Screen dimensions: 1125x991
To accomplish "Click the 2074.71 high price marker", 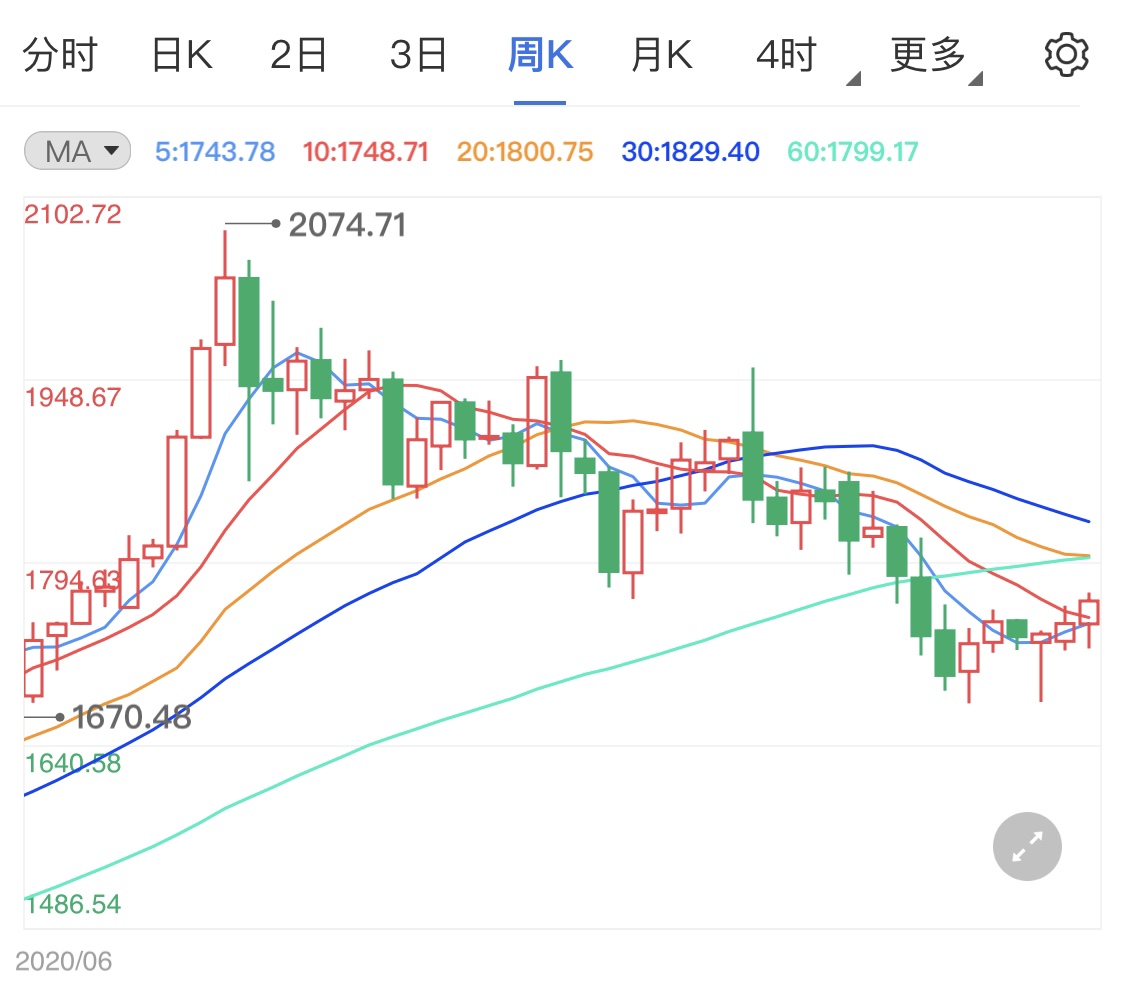I will click(x=347, y=225).
